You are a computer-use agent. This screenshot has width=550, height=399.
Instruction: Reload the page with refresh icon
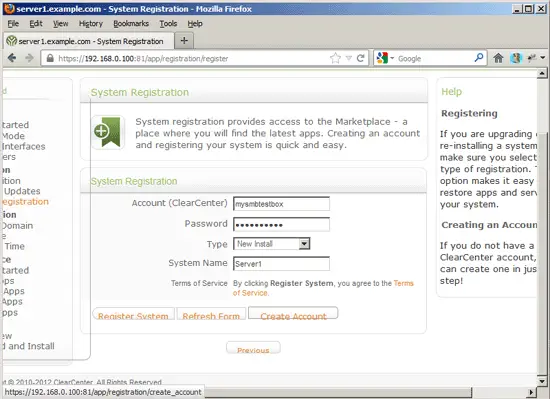(360, 58)
